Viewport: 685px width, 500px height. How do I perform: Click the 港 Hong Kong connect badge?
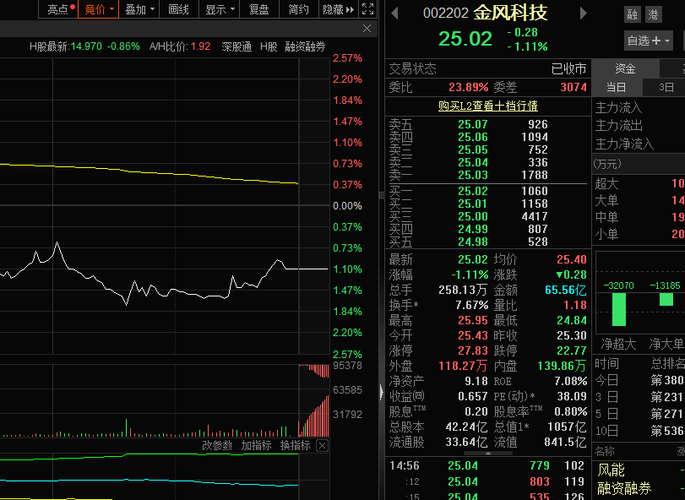point(653,15)
